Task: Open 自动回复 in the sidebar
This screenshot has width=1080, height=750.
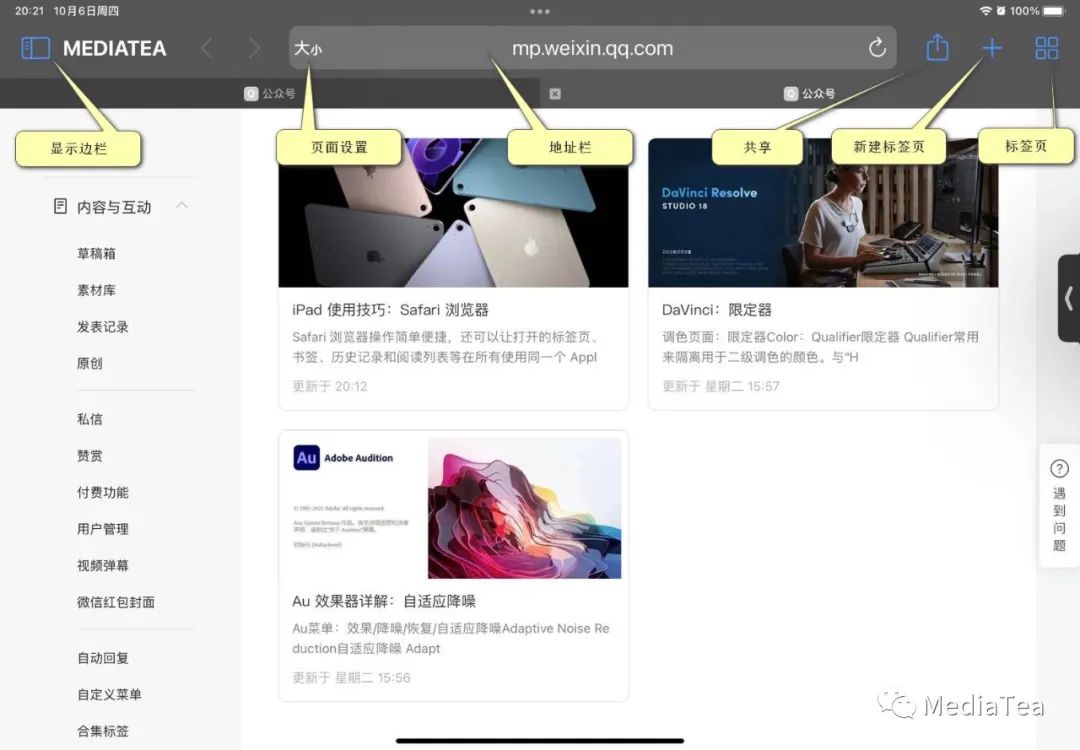Action: [103, 658]
